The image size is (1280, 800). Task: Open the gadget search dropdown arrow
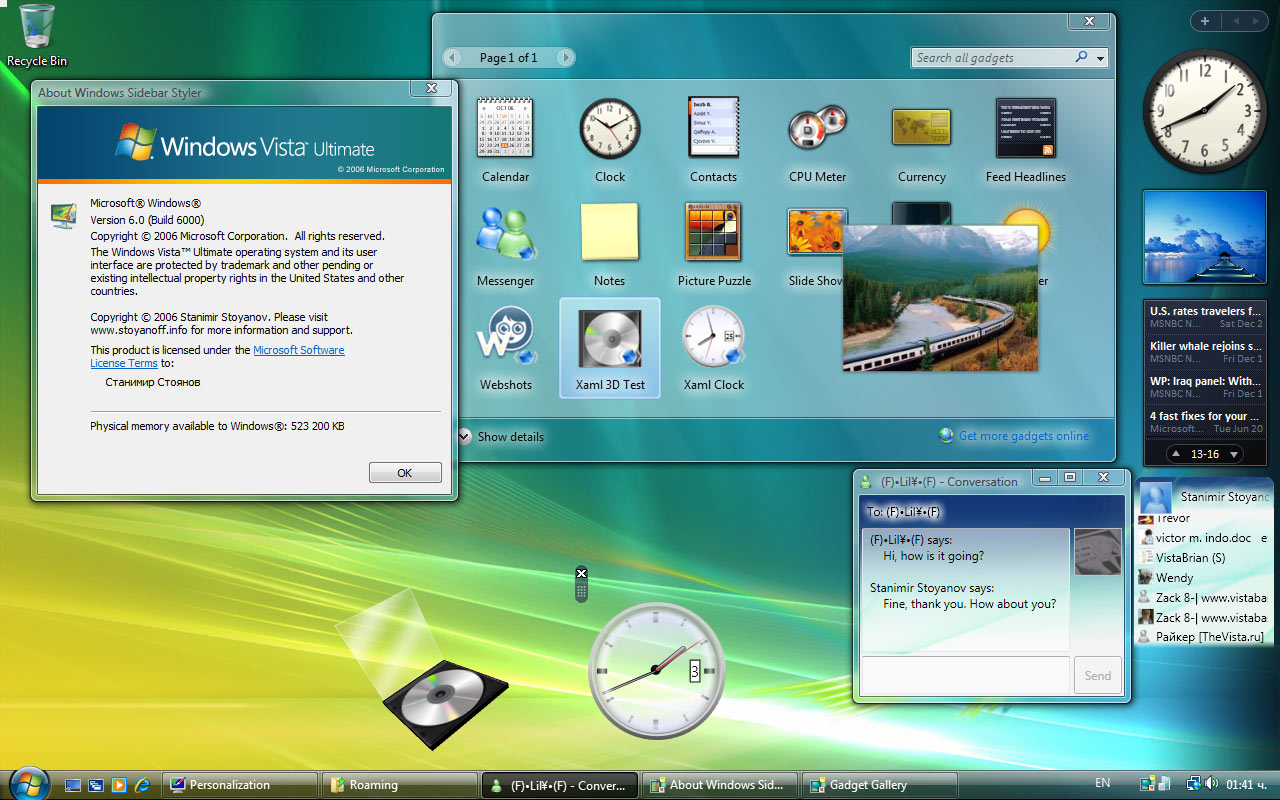(1101, 58)
